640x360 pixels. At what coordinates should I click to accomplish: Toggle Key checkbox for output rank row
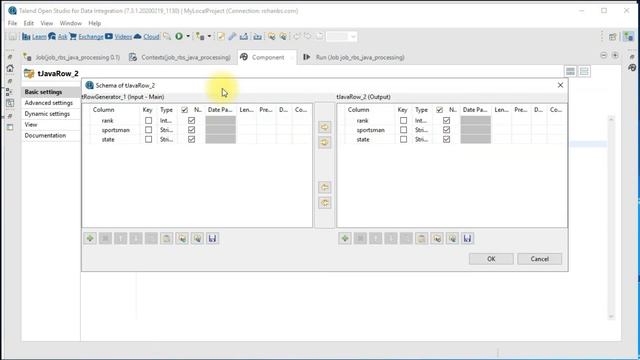click(404, 120)
